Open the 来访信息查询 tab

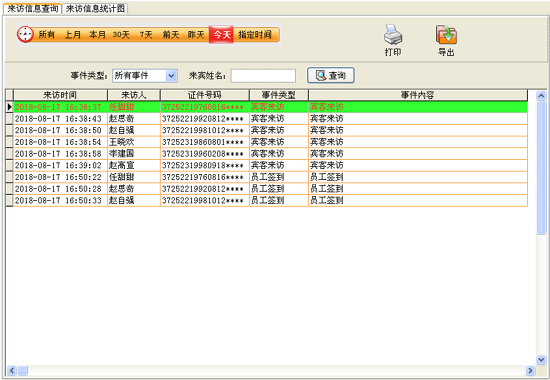[x=33, y=9]
